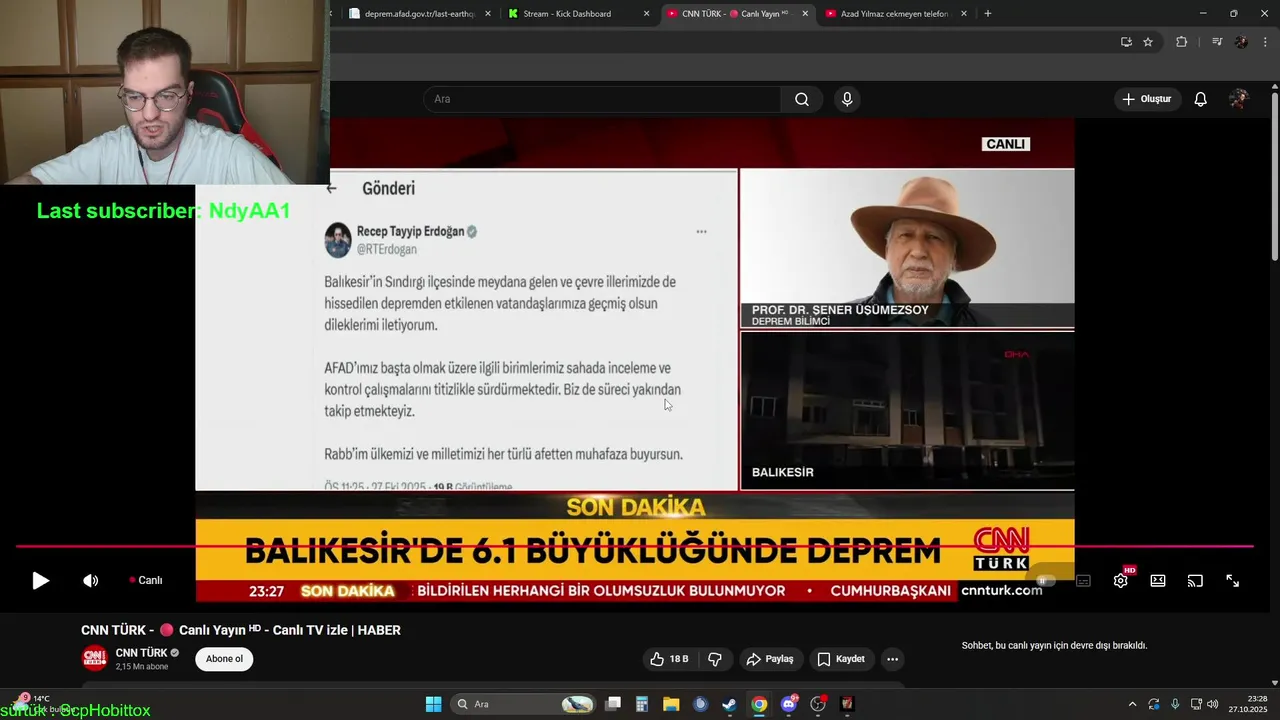Open a new browser tab
This screenshot has height=720, width=1280.
[x=988, y=14]
